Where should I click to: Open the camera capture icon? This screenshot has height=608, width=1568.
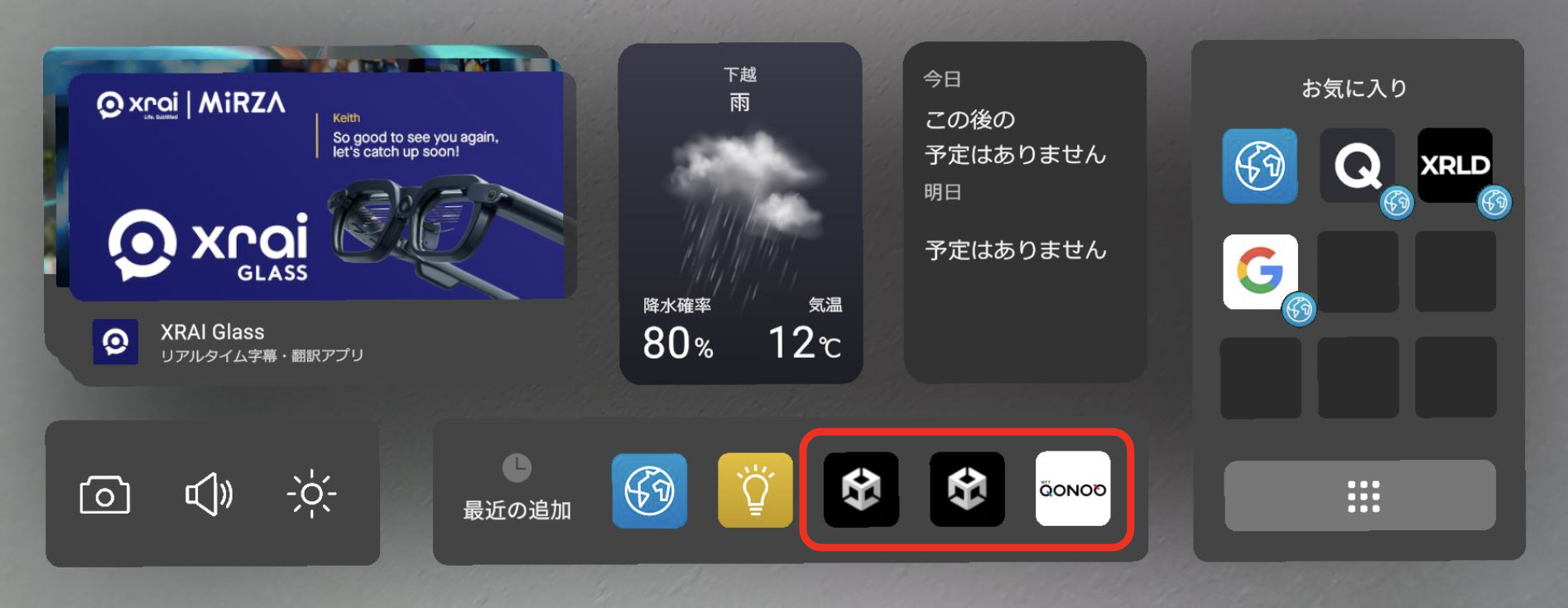click(x=104, y=495)
